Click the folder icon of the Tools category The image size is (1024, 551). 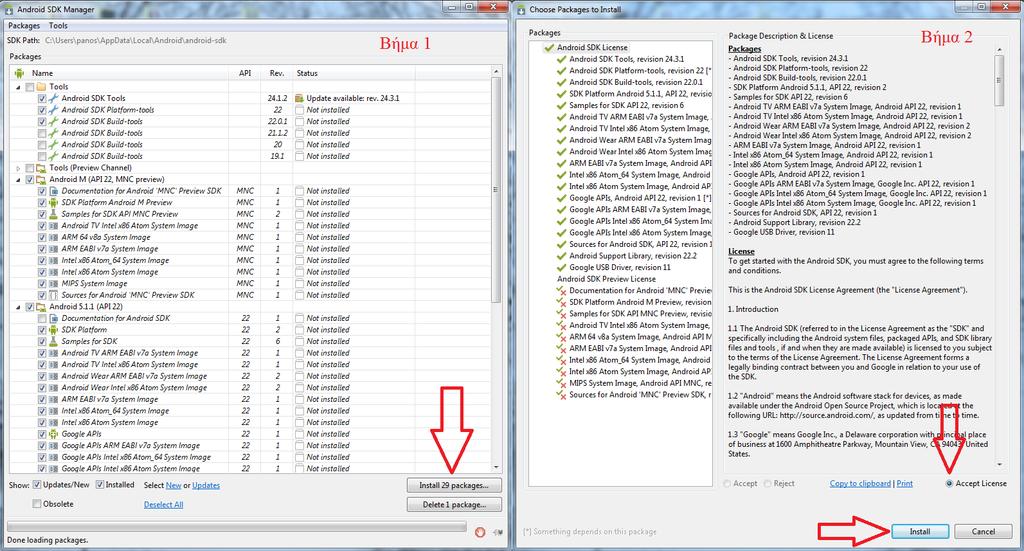(x=41, y=86)
